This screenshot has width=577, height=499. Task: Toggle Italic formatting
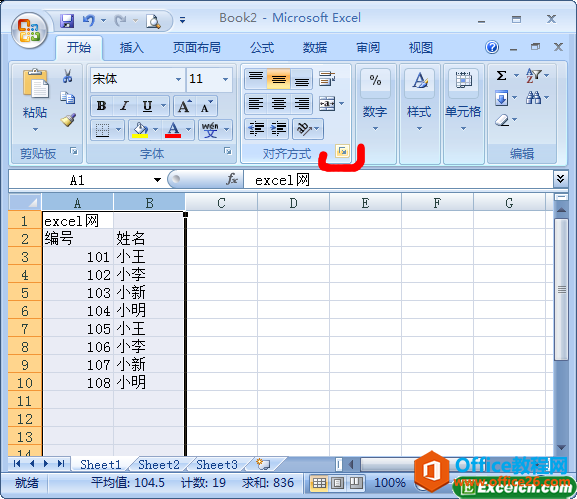point(125,106)
